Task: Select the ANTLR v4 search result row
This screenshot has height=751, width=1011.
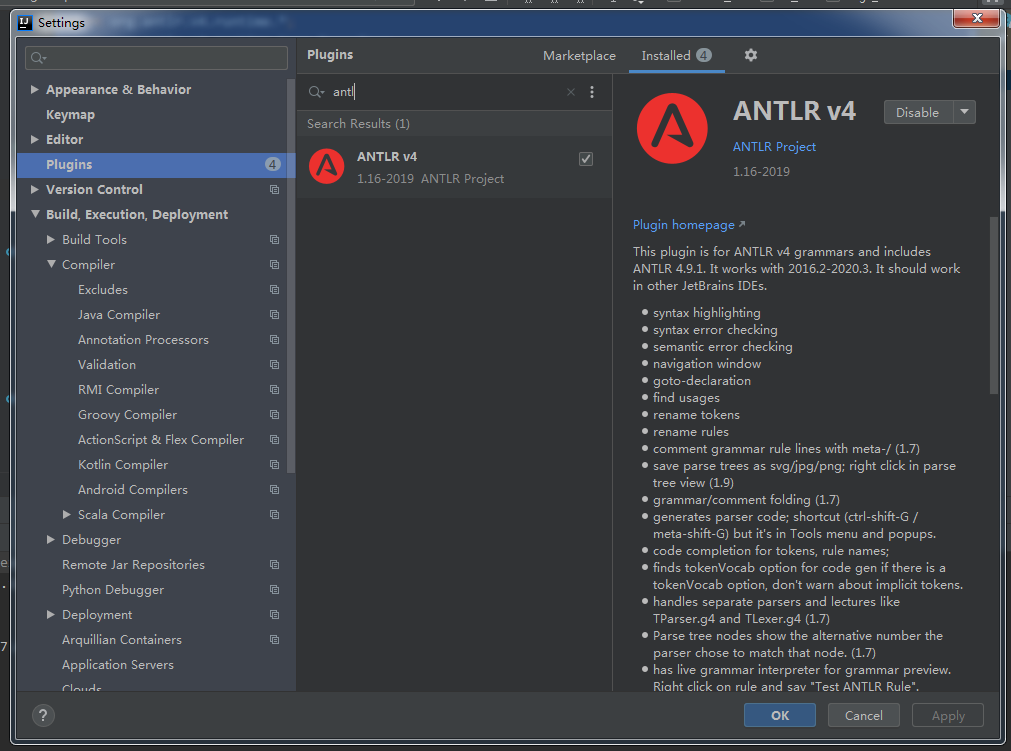Action: [x=454, y=167]
